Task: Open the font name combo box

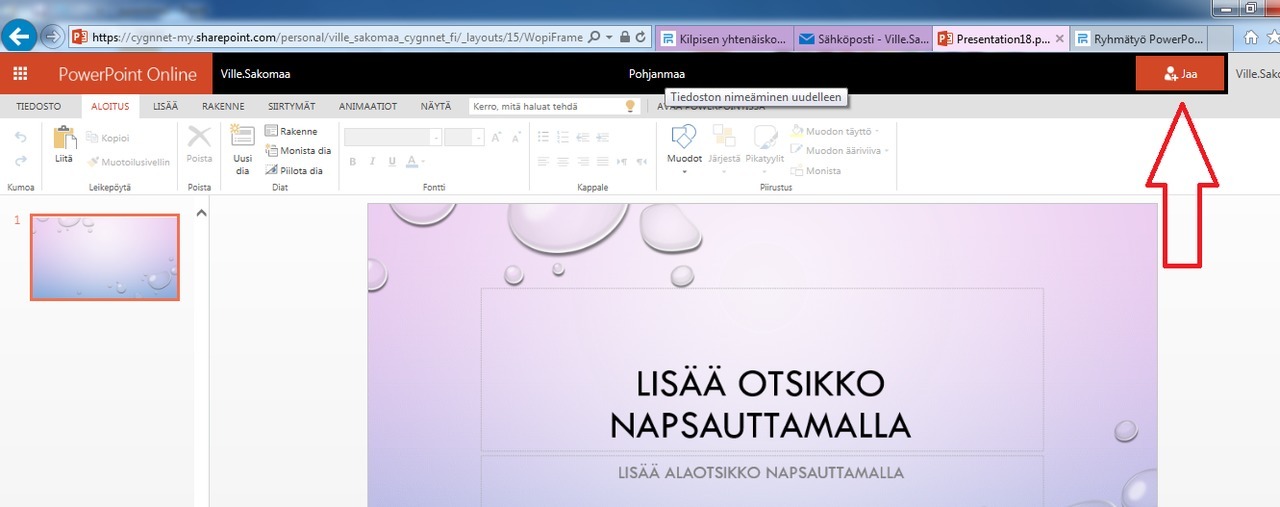Action: (x=393, y=137)
